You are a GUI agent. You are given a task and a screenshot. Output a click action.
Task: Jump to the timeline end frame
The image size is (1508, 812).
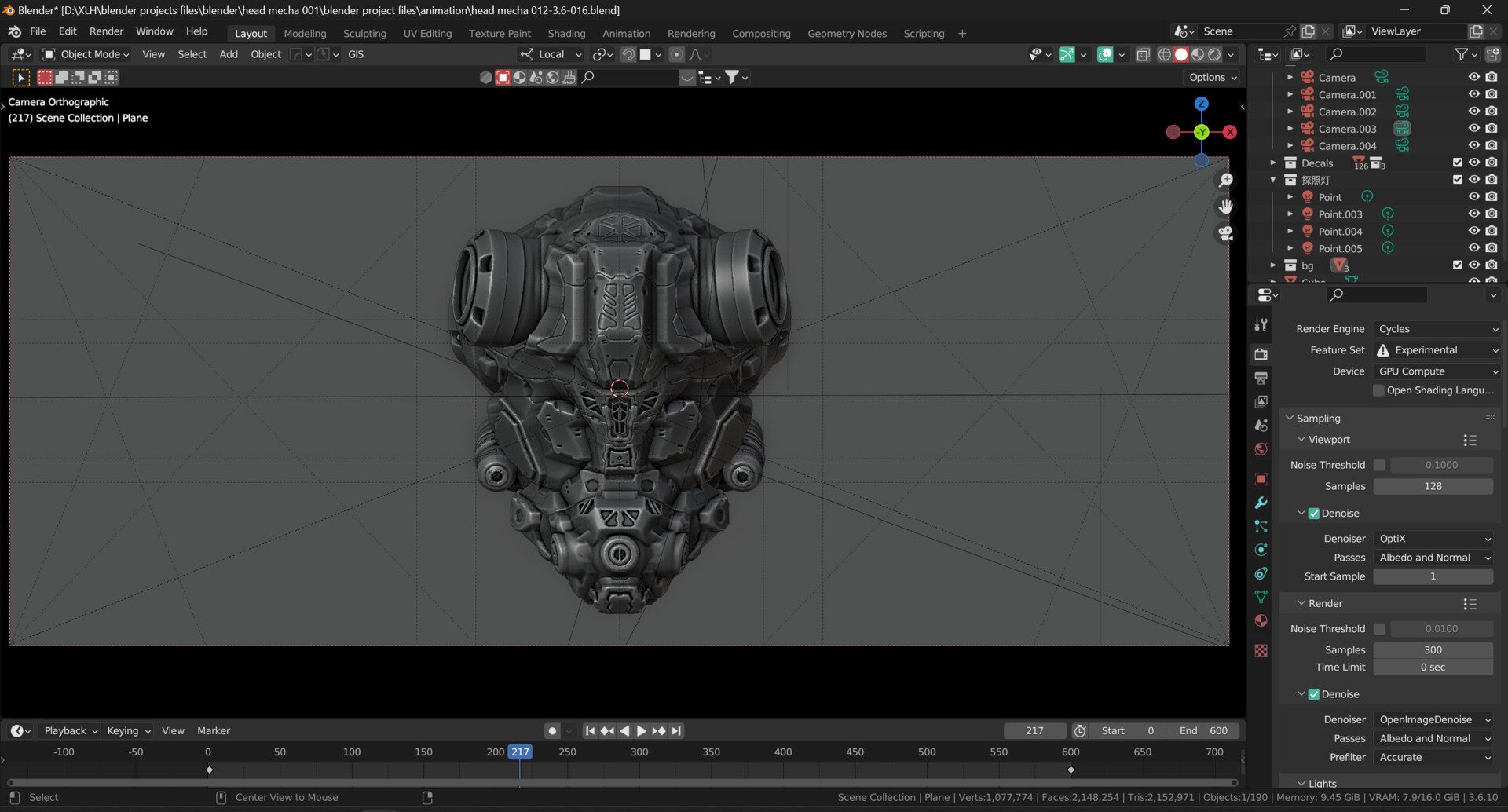tap(676, 731)
